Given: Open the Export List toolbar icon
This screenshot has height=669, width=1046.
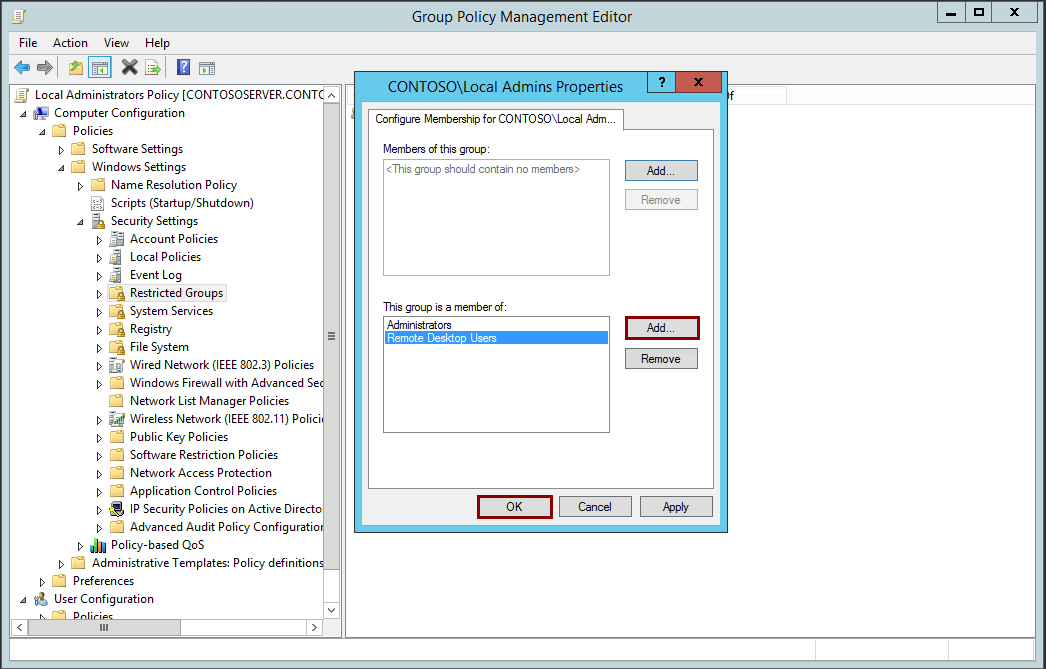Looking at the screenshot, I should (154, 67).
